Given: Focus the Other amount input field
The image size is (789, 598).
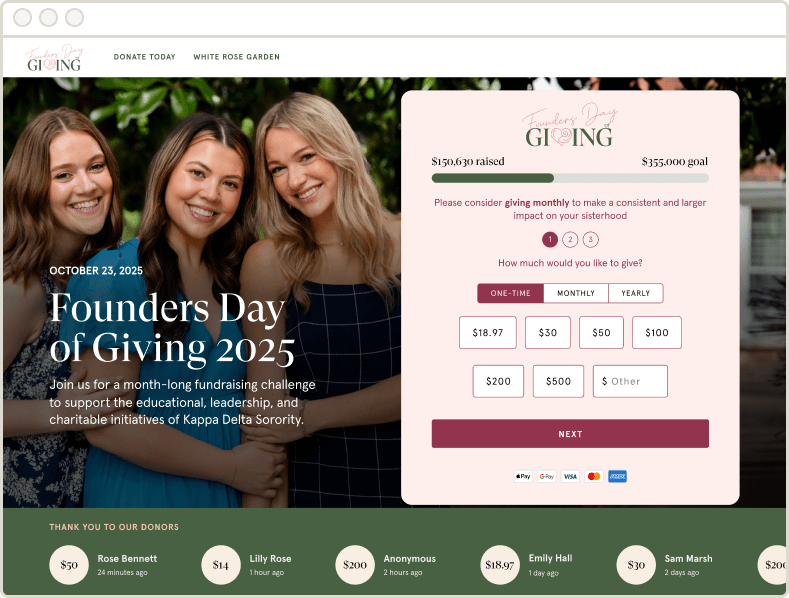Looking at the screenshot, I should click(630, 381).
